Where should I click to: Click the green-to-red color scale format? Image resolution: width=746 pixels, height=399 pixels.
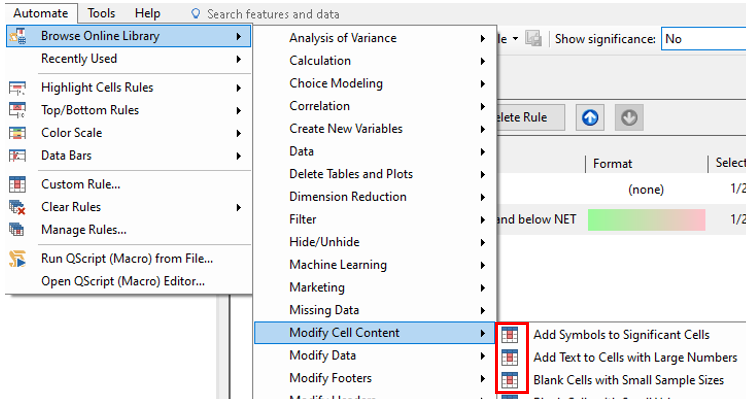647,220
